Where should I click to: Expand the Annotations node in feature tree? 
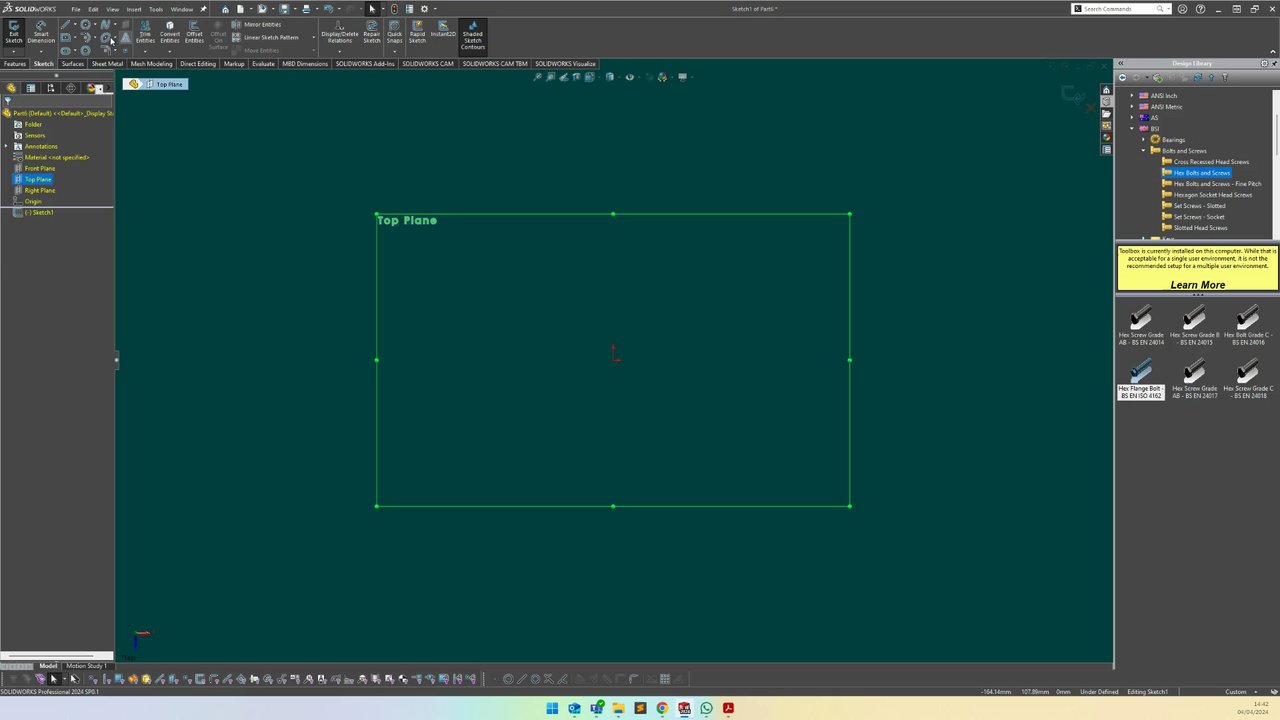click(x=6, y=146)
